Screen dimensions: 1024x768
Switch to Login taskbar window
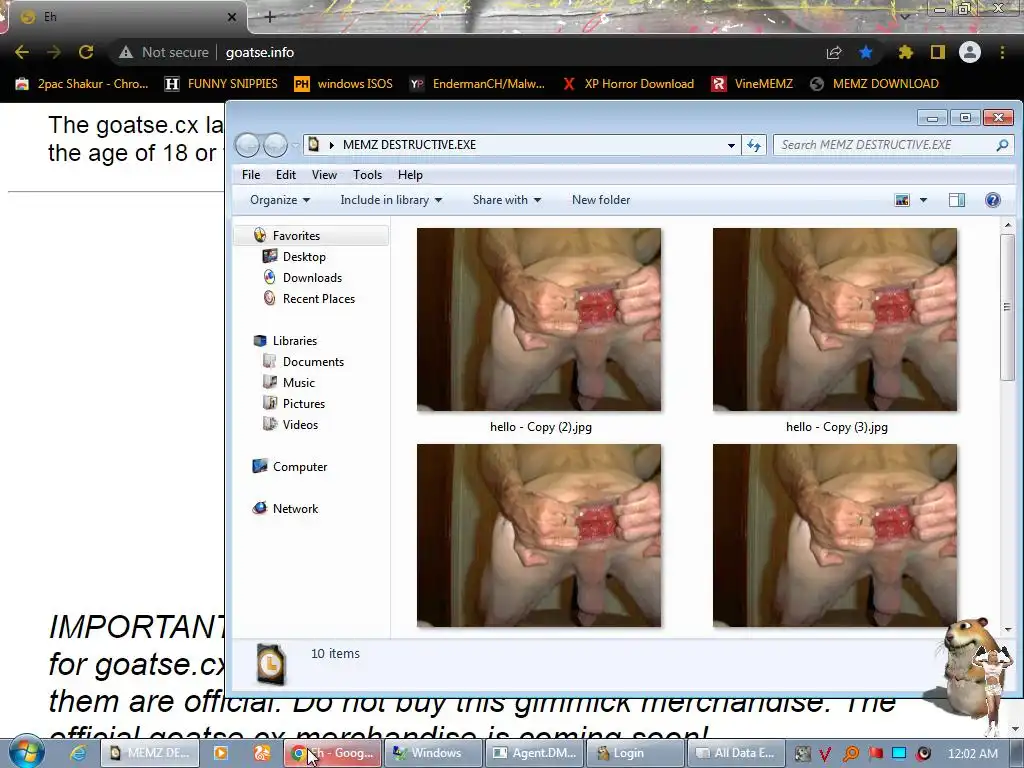pyautogui.click(x=635, y=753)
